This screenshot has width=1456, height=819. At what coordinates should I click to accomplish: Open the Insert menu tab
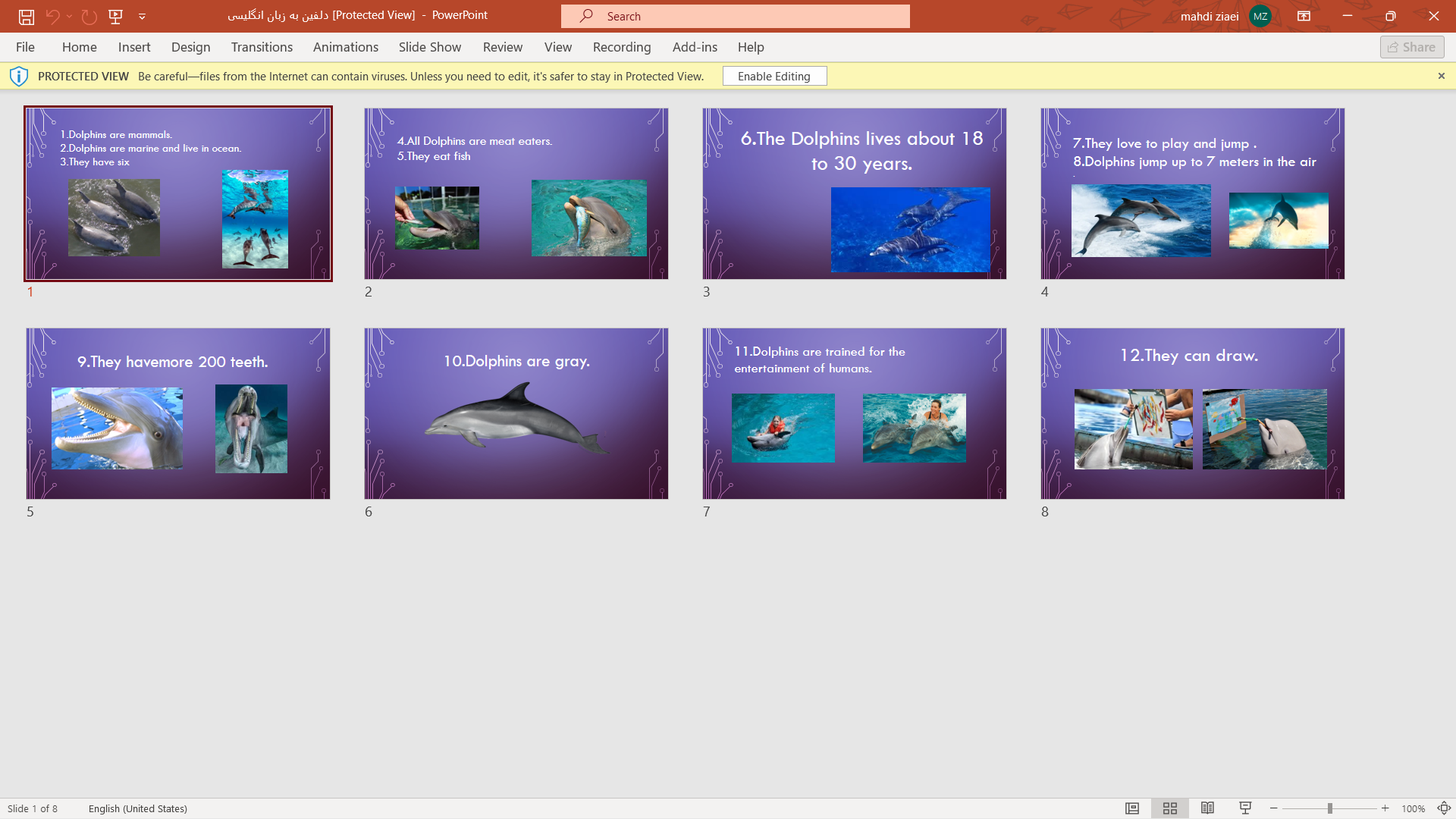point(134,47)
